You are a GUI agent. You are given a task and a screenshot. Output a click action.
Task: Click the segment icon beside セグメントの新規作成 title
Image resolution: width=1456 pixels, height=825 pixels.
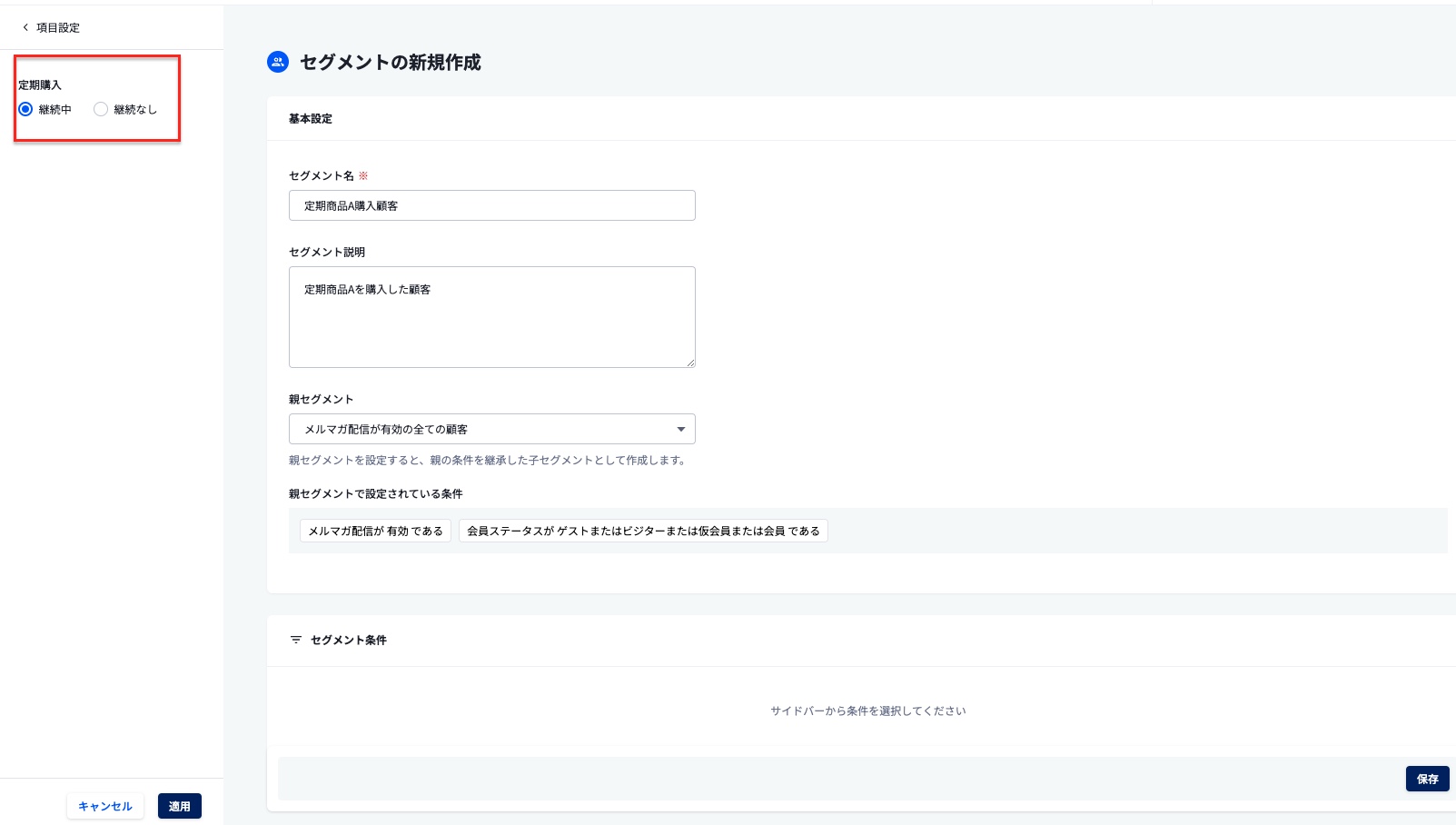(277, 62)
